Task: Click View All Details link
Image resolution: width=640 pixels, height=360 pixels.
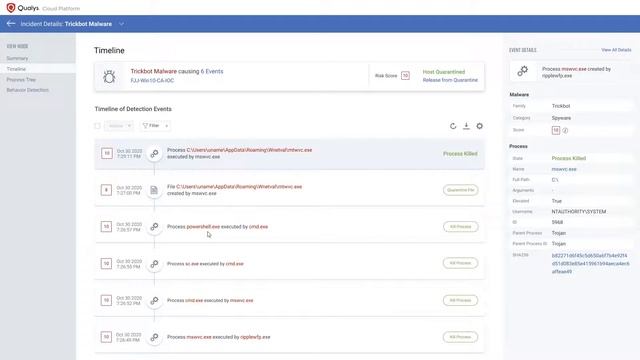Action: (x=616, y=50)
